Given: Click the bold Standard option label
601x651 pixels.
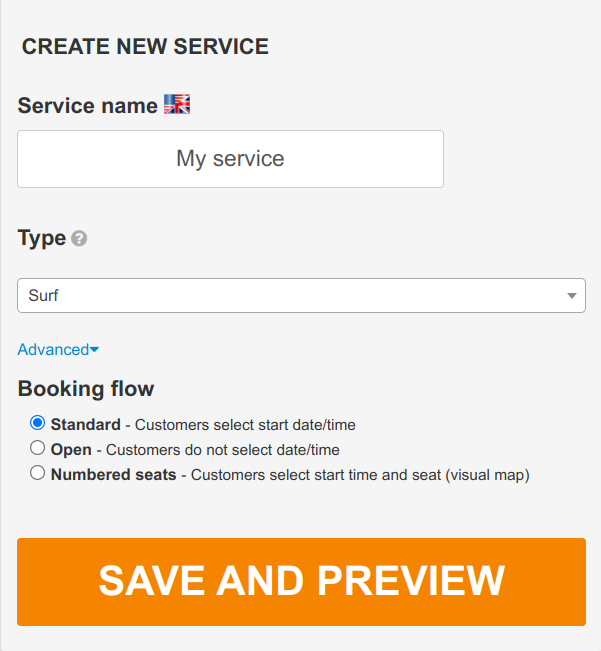Looking at the screenshot, I should tap(86, 425).
